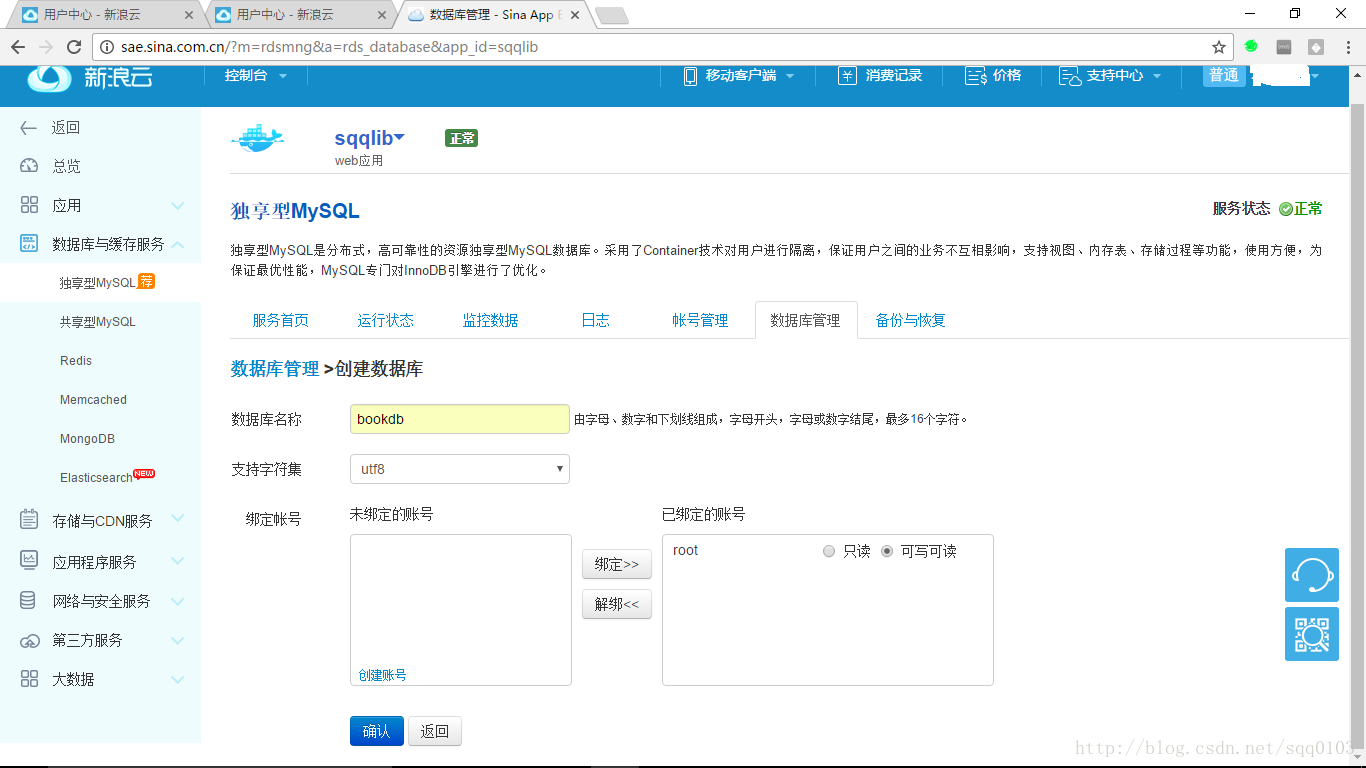1366x768 pixels.
Task: Switch to second 用户中心 - 新浪云 browser tab
Action: 298,15
